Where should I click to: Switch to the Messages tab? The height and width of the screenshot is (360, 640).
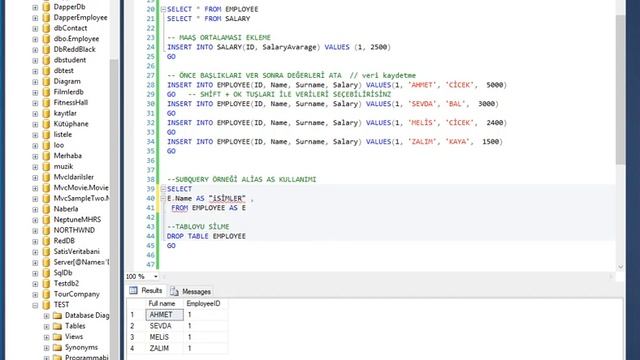pos(191,291)
